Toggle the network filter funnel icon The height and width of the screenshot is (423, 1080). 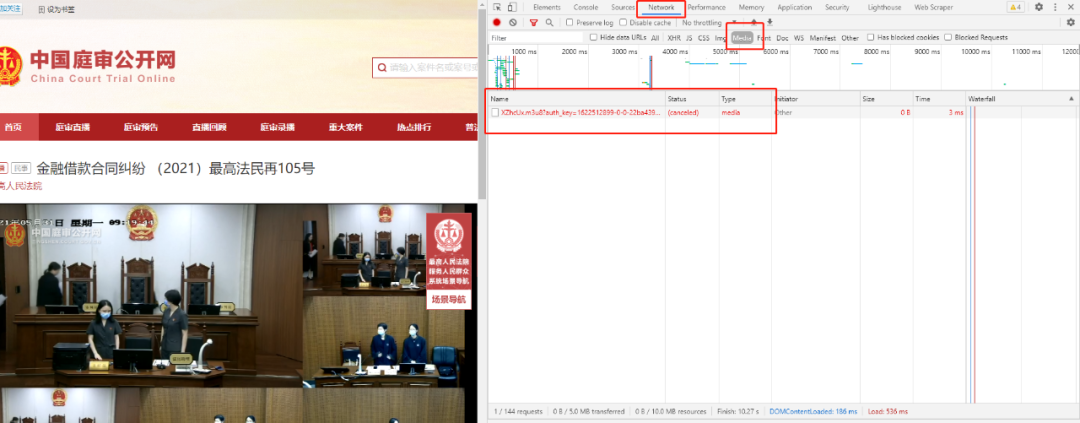click(x=534, y=22)
